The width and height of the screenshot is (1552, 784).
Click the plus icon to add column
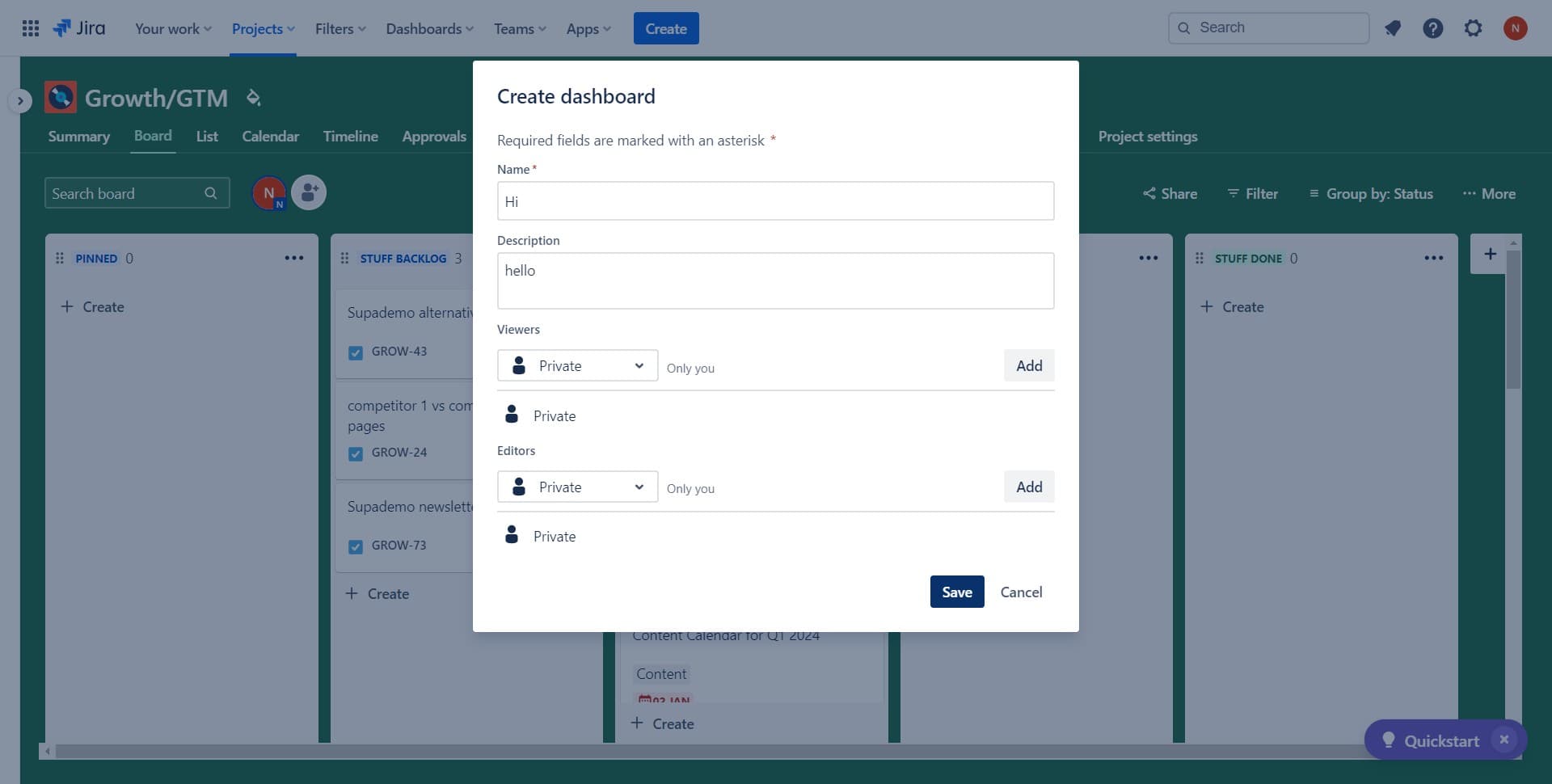click(1490, 254)
